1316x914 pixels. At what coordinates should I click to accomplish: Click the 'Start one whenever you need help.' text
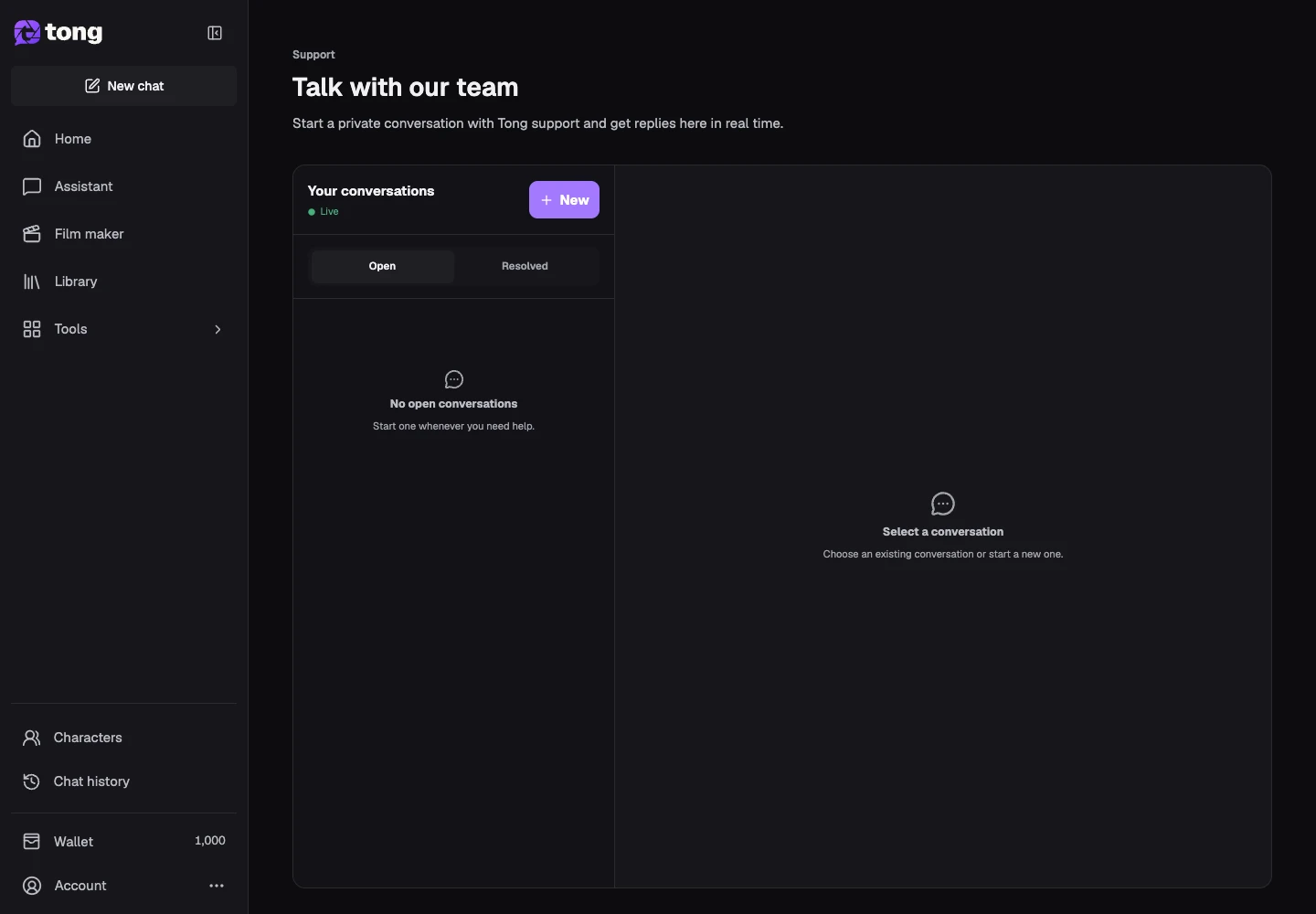(453, 426)
